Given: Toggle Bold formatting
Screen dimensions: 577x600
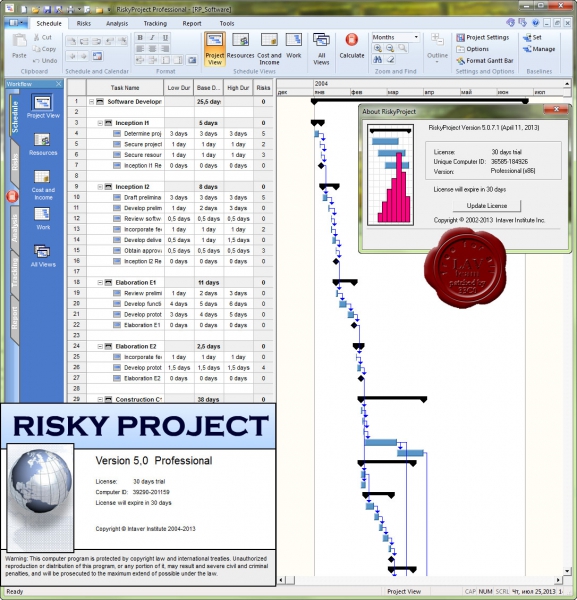Looking at the screenshot, I should (140, 38).
